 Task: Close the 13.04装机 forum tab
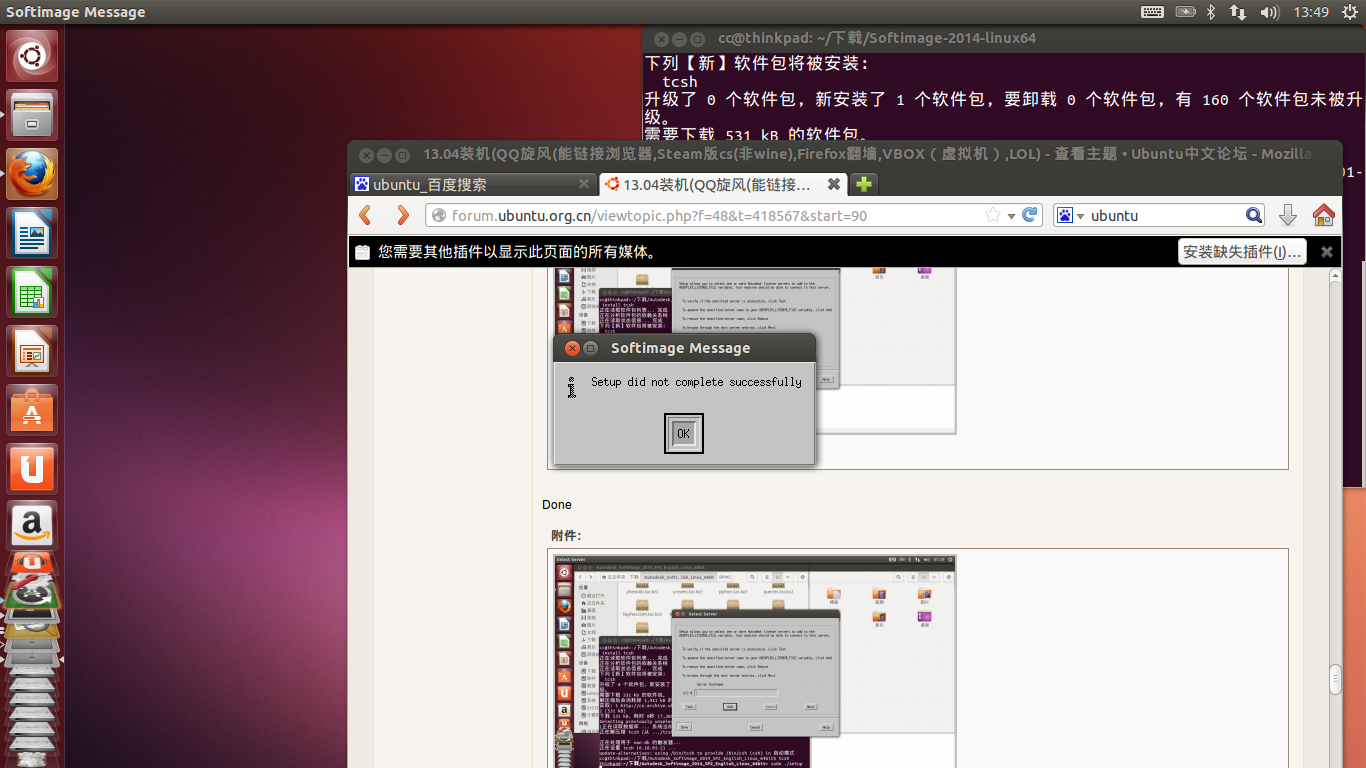click(x=833, y=184)
